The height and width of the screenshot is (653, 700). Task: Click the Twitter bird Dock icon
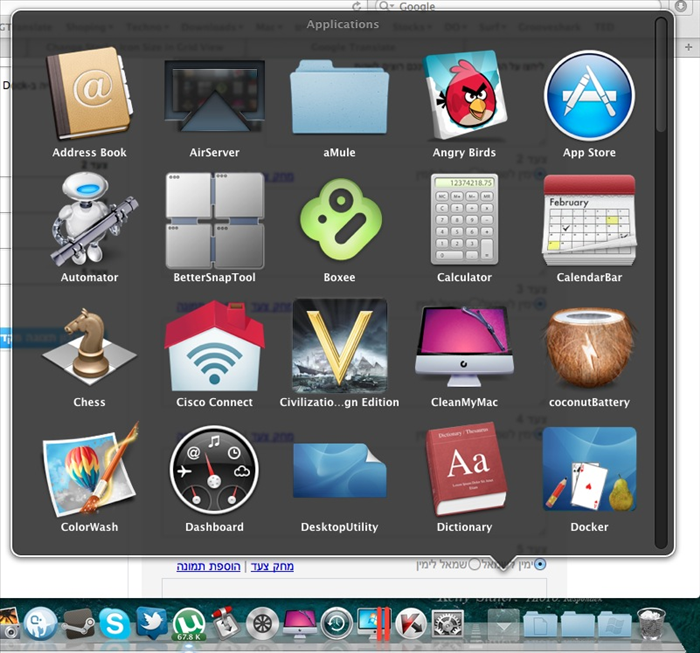152,622
